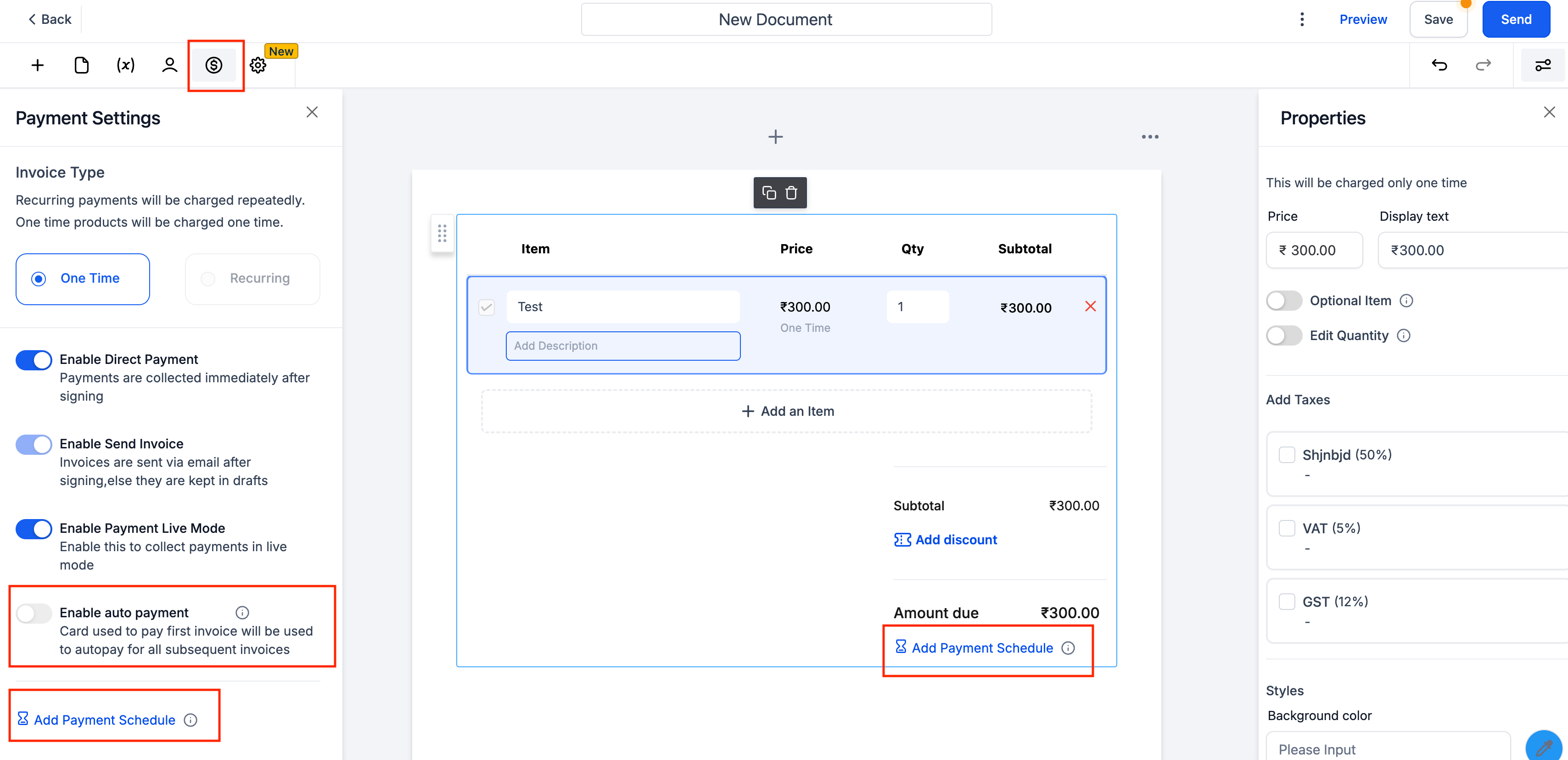The height and width of the screenshot is (760, 1568).
Task: Click the Send button
Action: [x=1516, y=19]
